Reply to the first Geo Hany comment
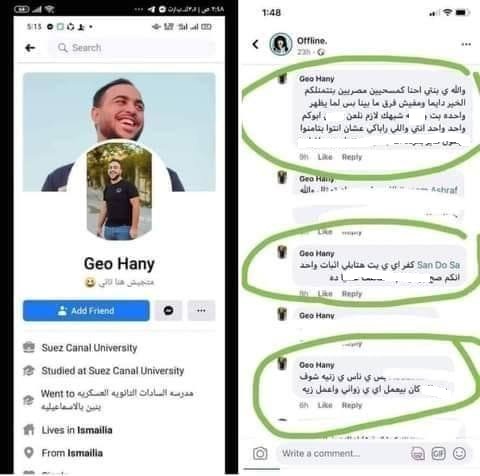This screenshot has width=480, height=476. pyautogui.click(x=352, y=157)
